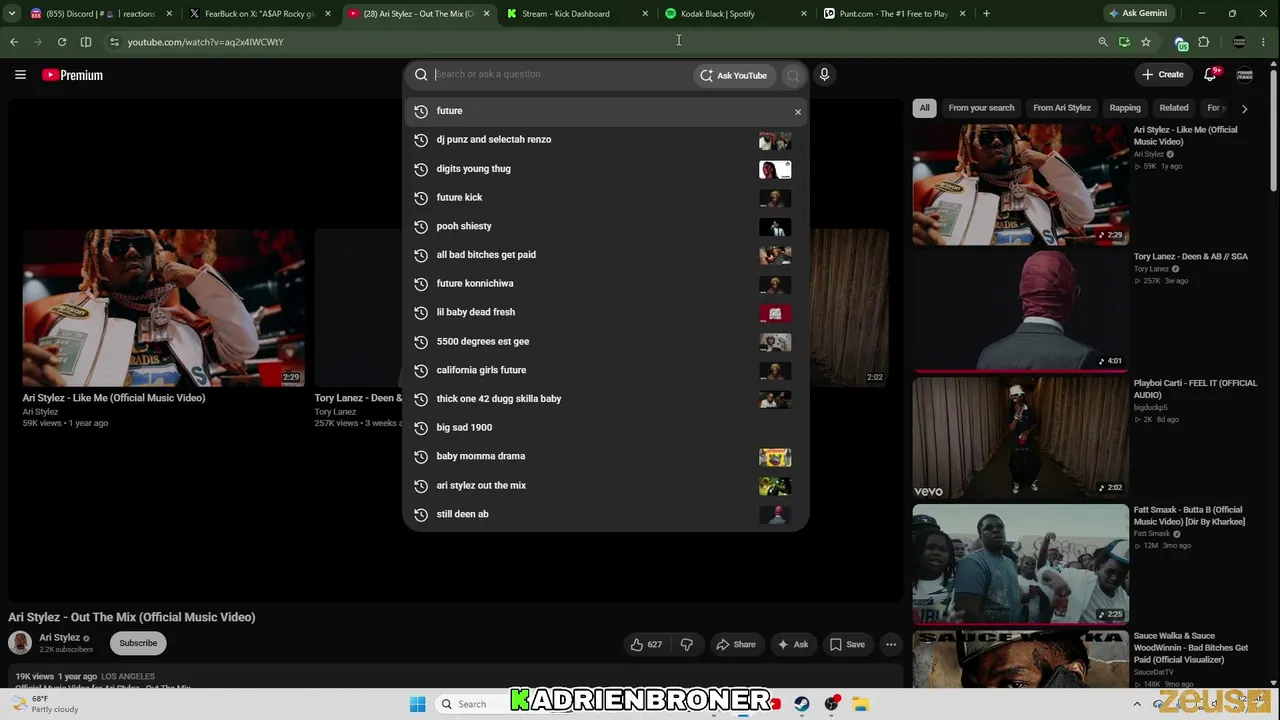Click the browser address bar URL

[205, 42]
